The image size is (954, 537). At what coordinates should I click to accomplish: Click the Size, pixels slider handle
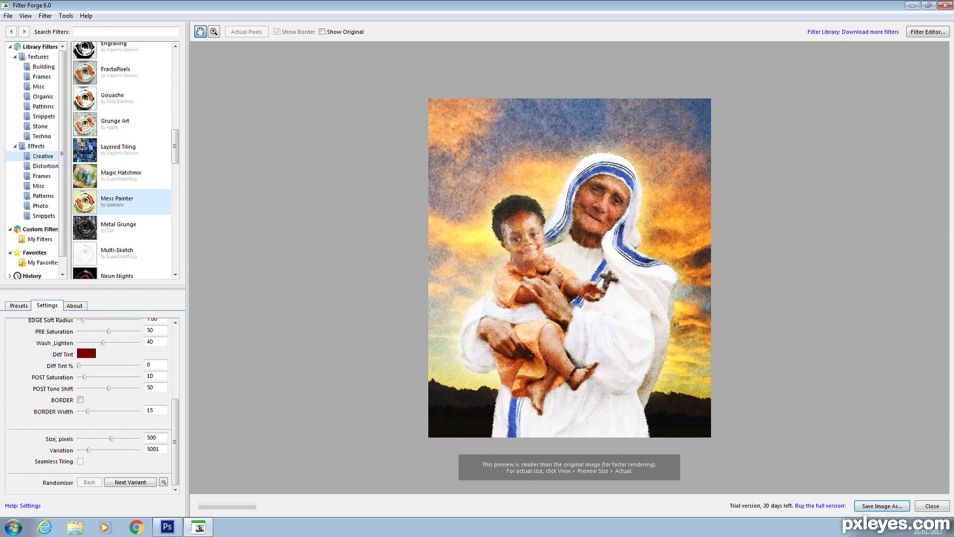point(111,438)
